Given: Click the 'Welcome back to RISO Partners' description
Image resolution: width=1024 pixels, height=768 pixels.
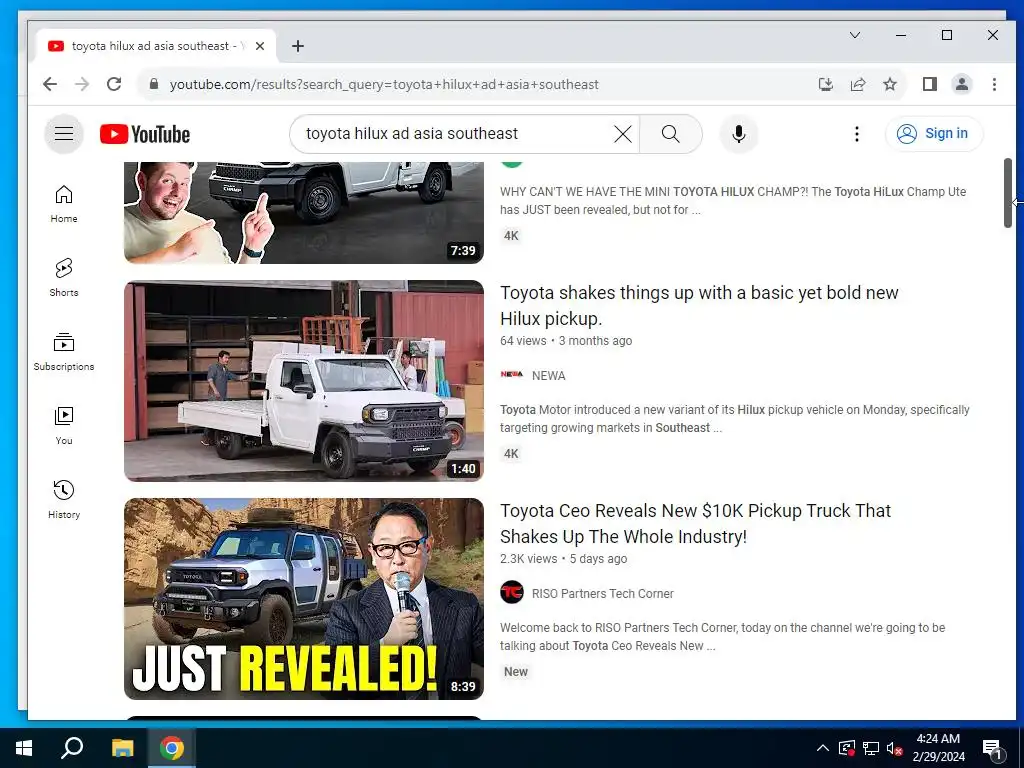Looking at the screenshot, I should point(722,637).
